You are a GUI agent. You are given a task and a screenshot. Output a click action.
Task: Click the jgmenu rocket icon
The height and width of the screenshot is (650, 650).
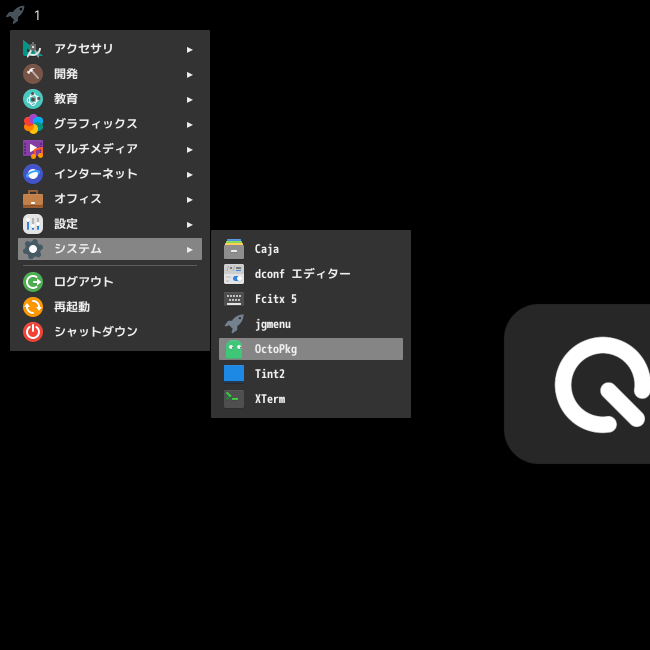click(x=234, y=324)
